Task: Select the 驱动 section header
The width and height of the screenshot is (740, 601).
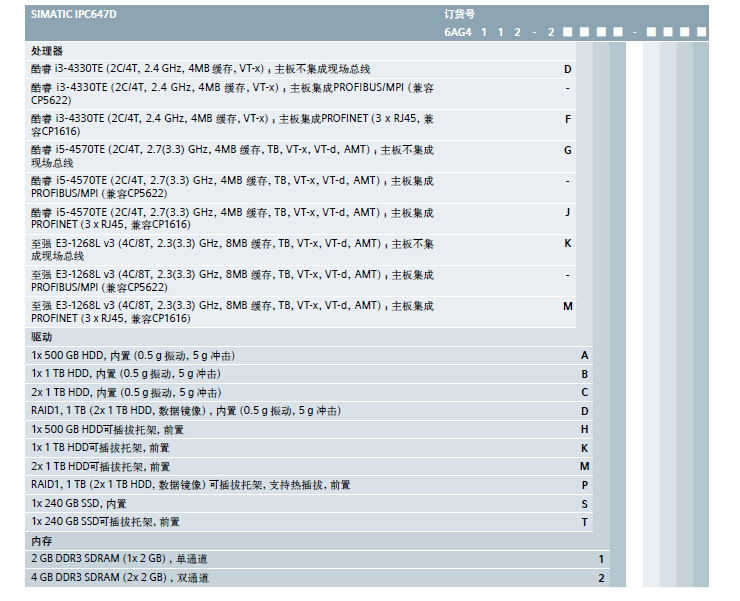Action: [41, 338]
